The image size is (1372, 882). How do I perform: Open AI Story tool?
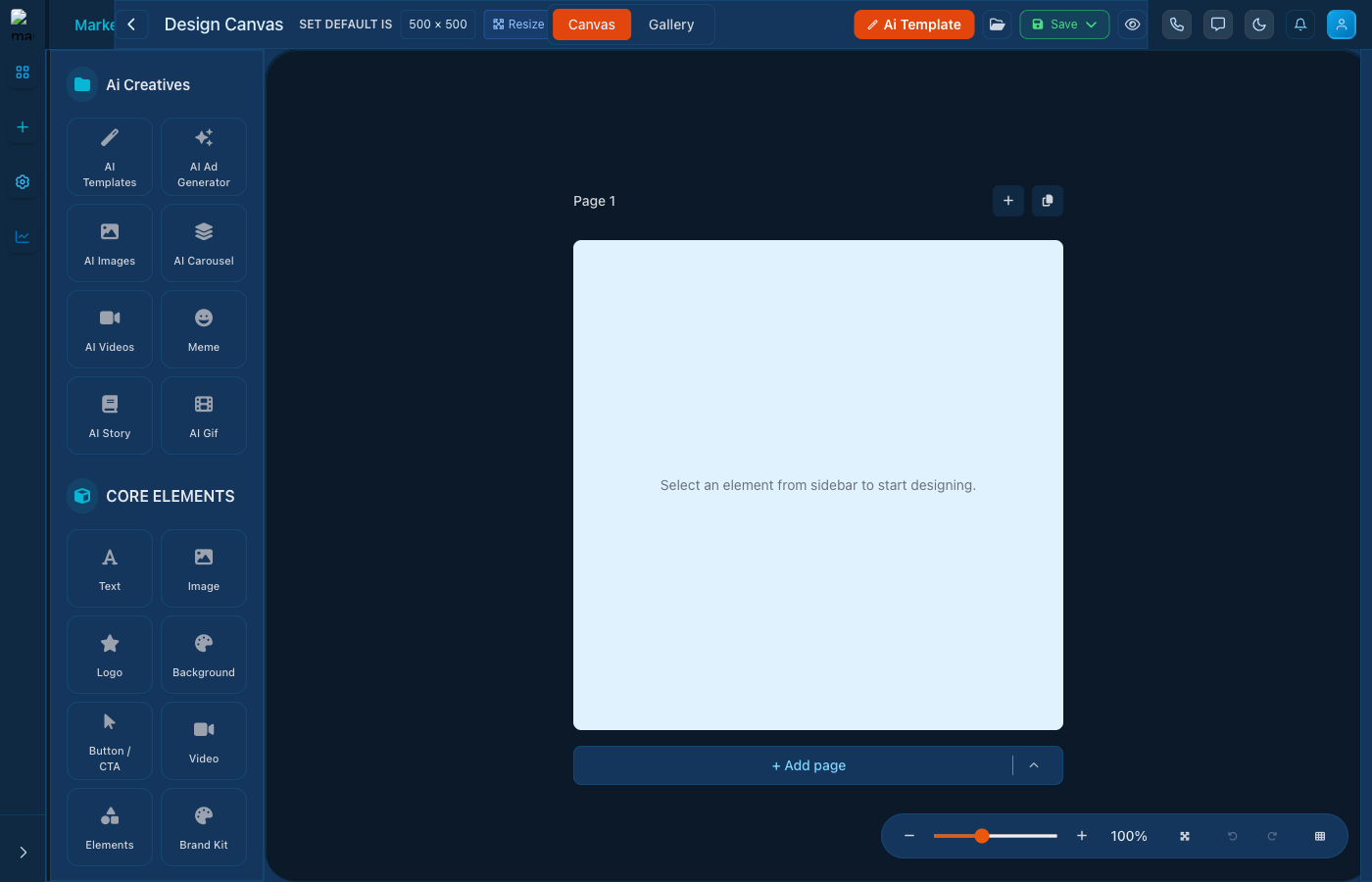point(110,416)
